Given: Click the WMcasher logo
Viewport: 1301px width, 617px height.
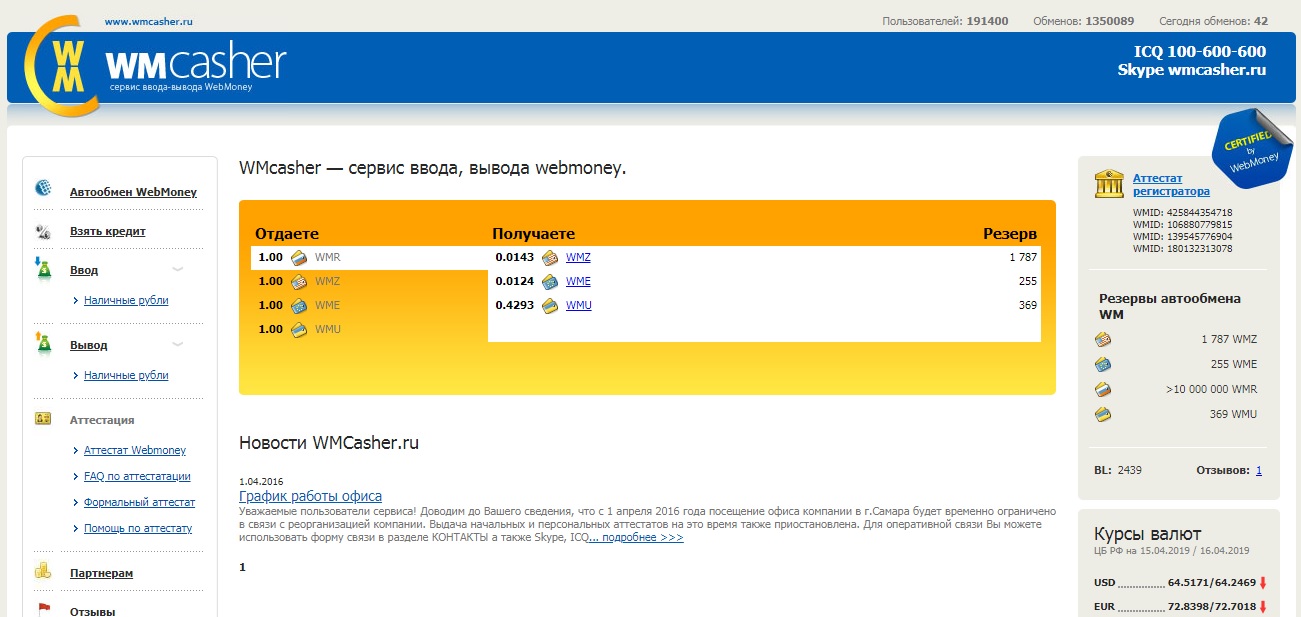Looking at the screenshot, I should point(155,64).
